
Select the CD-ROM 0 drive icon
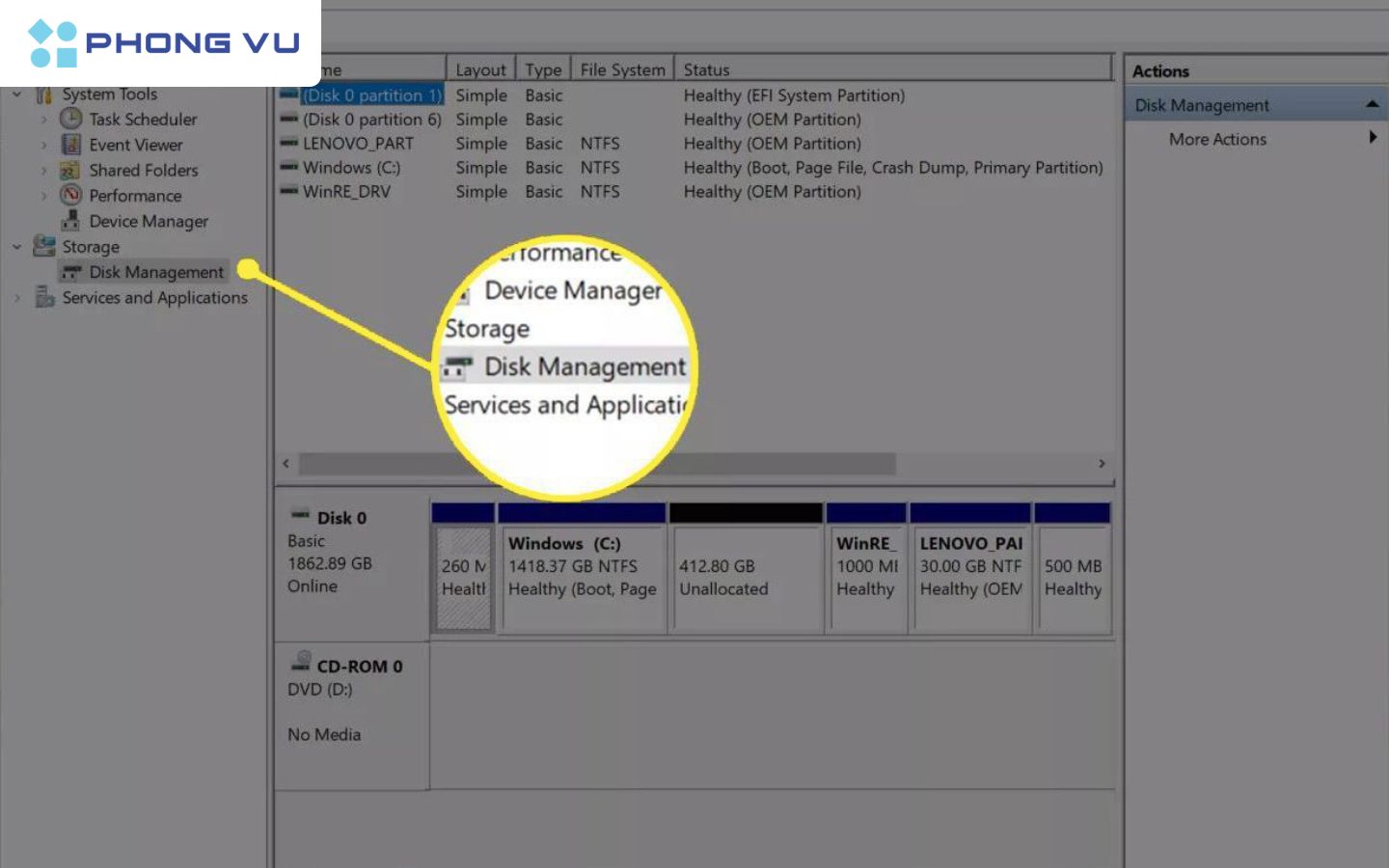pos(301,663)
